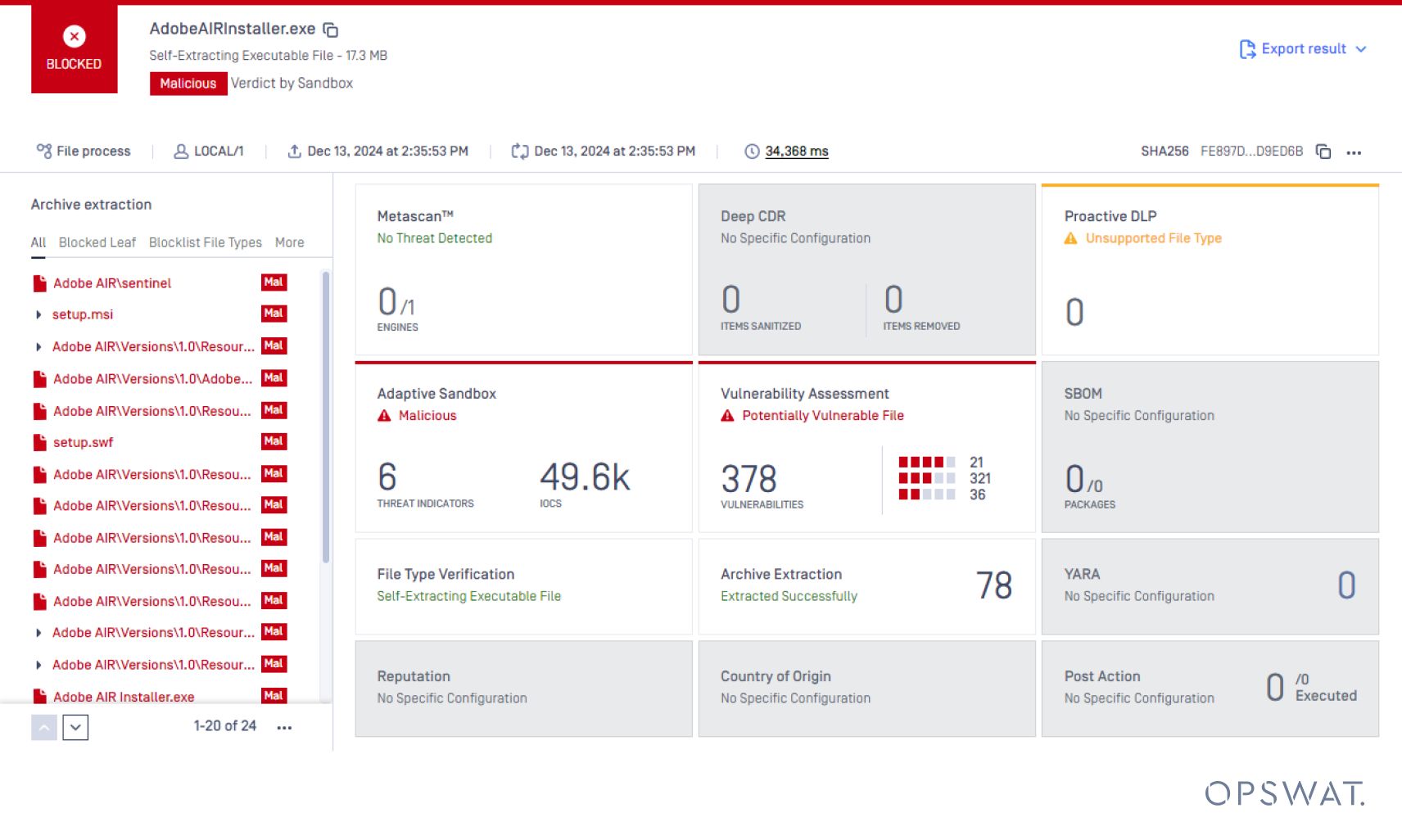
Task: Open the 34,368 ms processing time link
Action: point(796,151)
